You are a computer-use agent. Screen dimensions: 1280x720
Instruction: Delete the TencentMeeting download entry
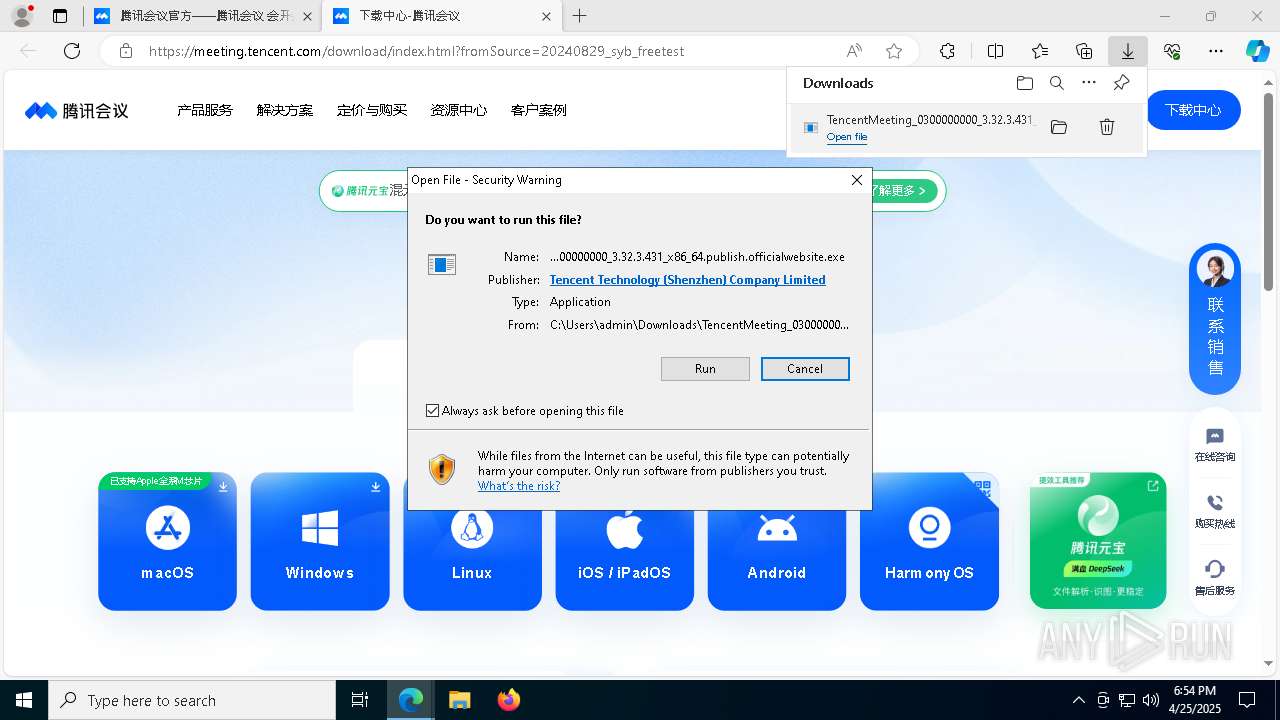(x=1107, y=127)
